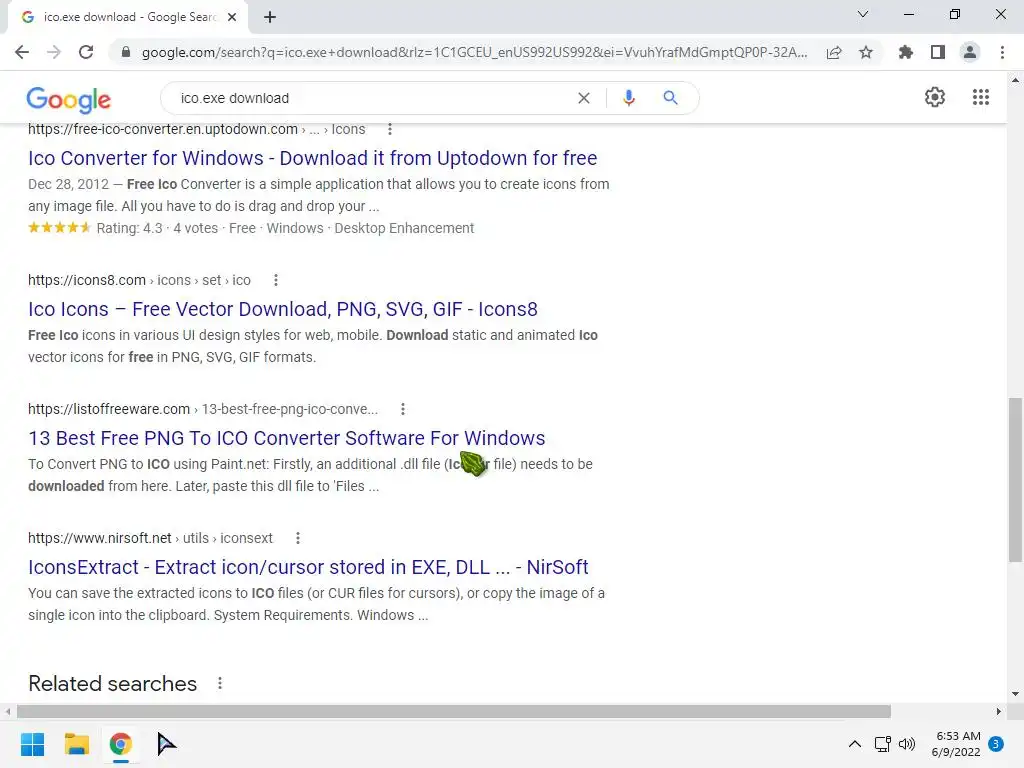Go back to the previous page
The image size is (1024, 768).
click(22, 52)
